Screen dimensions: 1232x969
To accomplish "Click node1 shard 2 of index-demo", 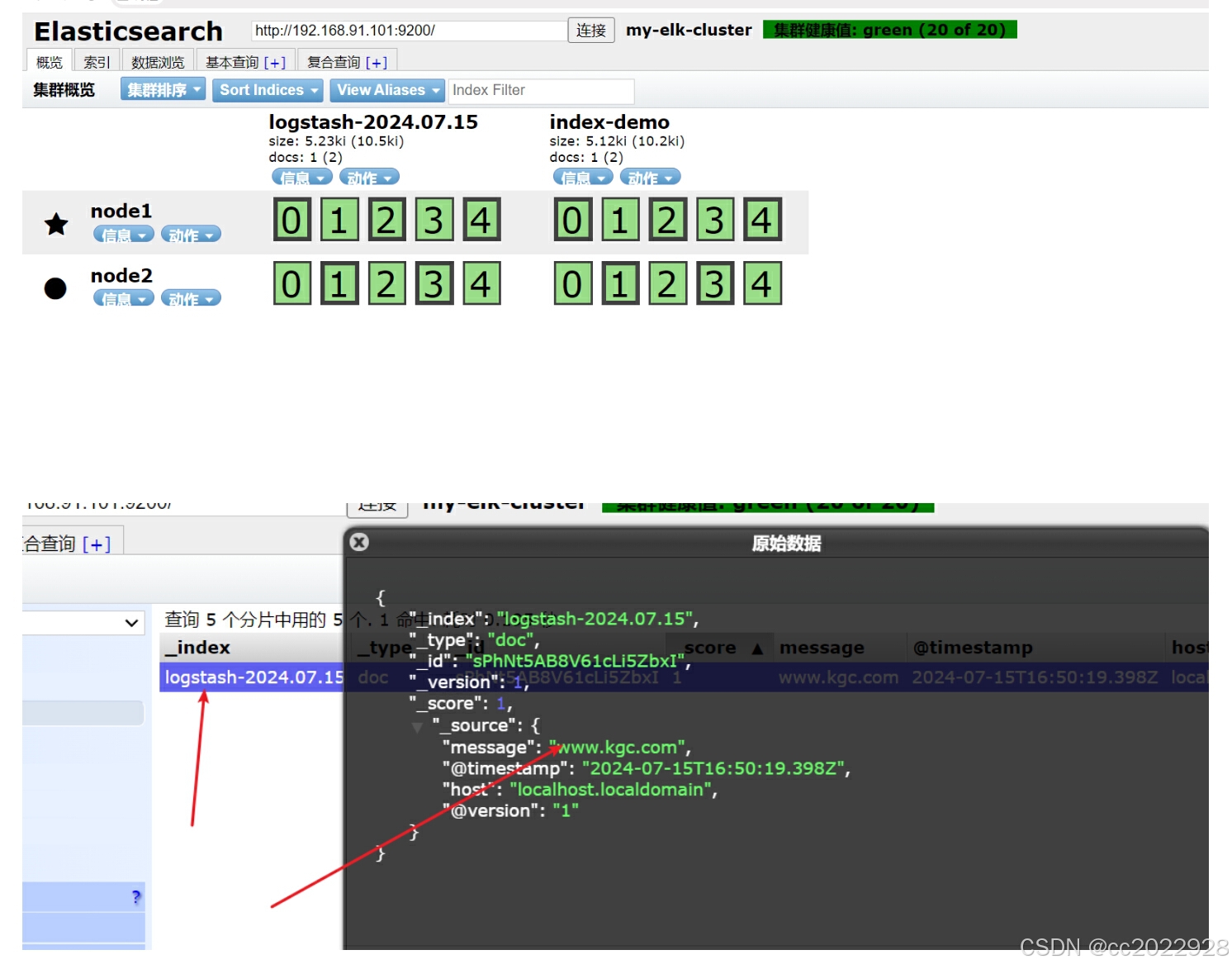I will tap(667, 220).
